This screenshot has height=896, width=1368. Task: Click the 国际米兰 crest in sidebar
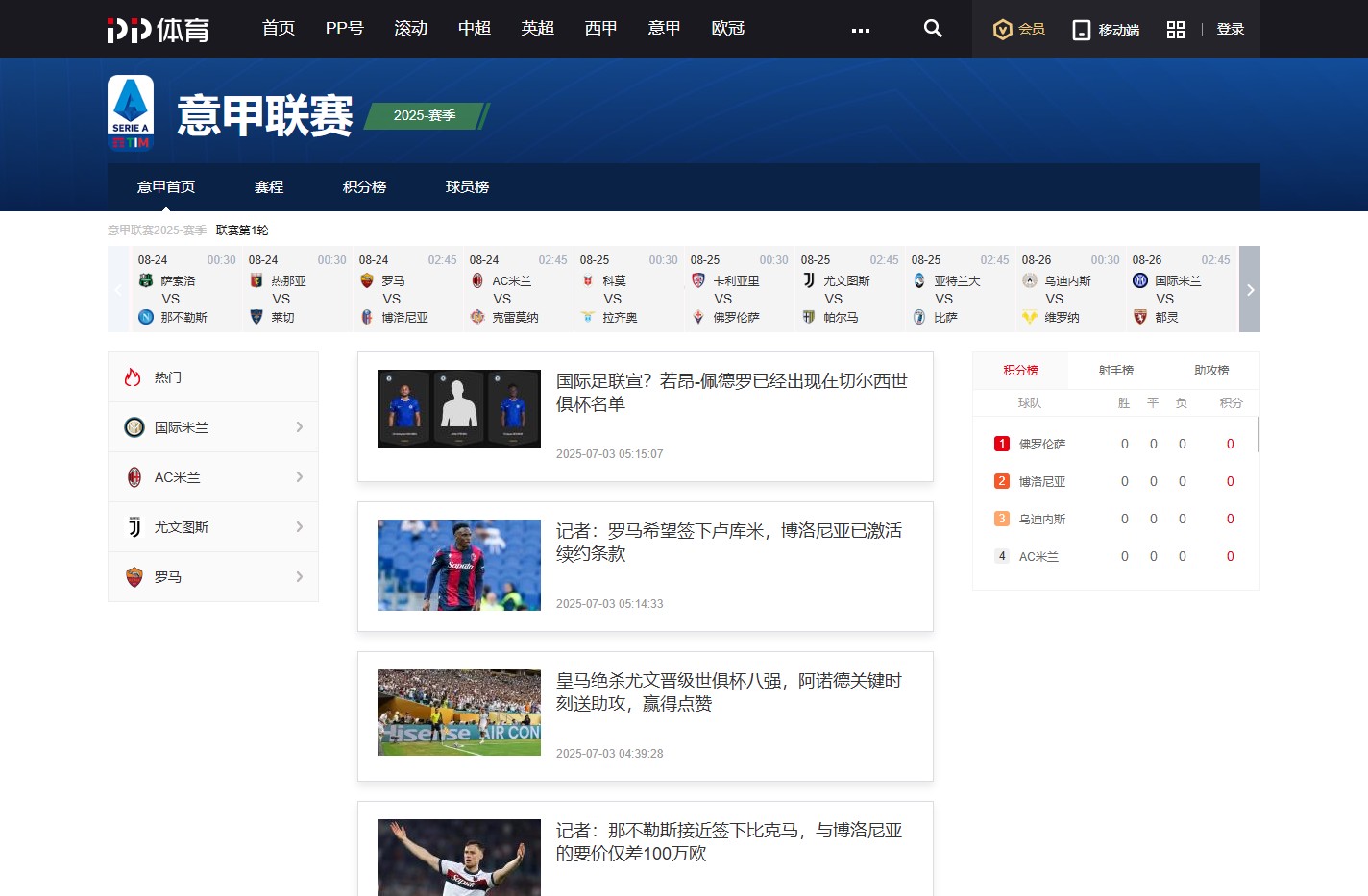click(134, 427)
